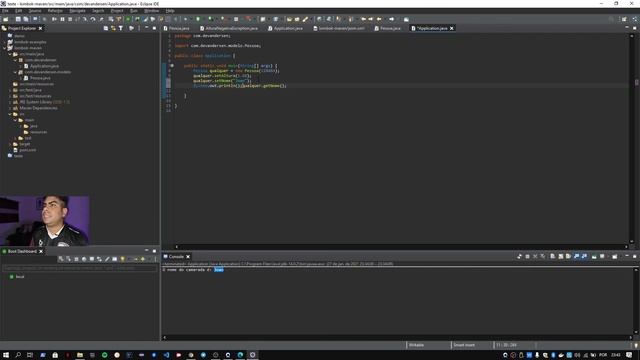640x360 pixels.
Task: Open Visual Studio Code from taskbar
Action: (166, 355)
